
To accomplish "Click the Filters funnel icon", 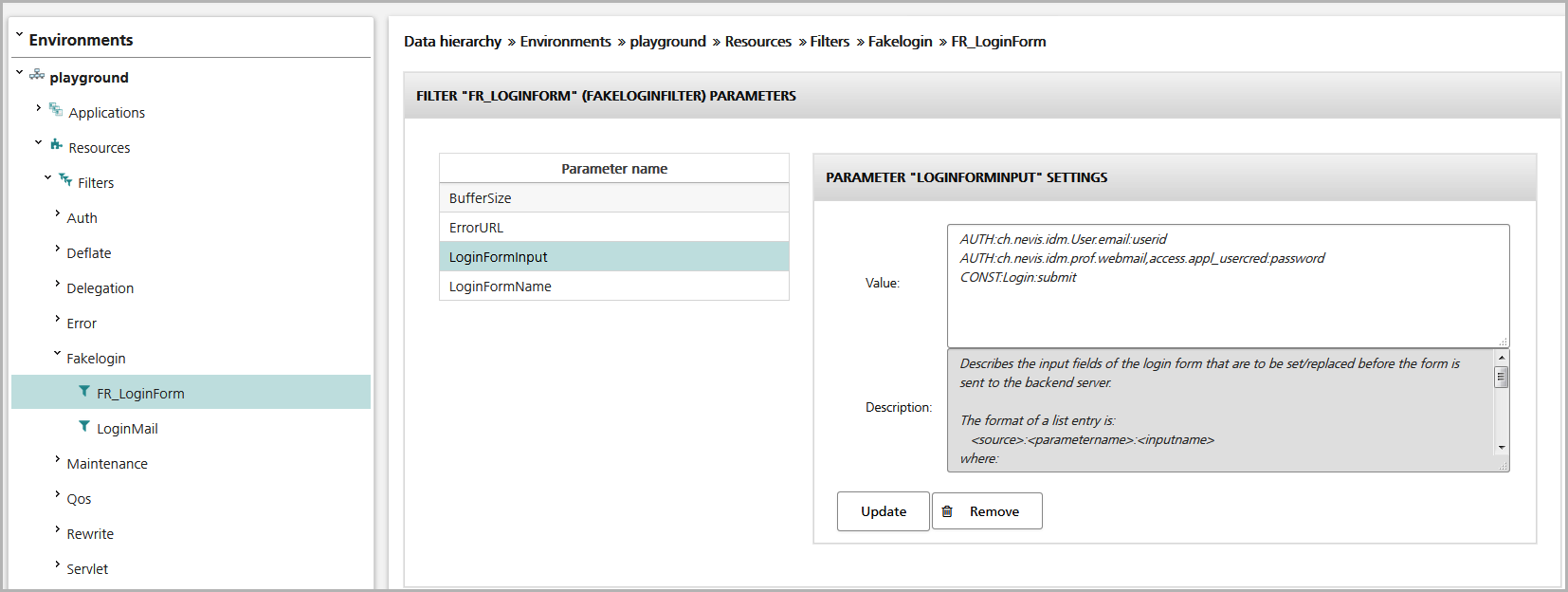I will click(x=65, y=179).
